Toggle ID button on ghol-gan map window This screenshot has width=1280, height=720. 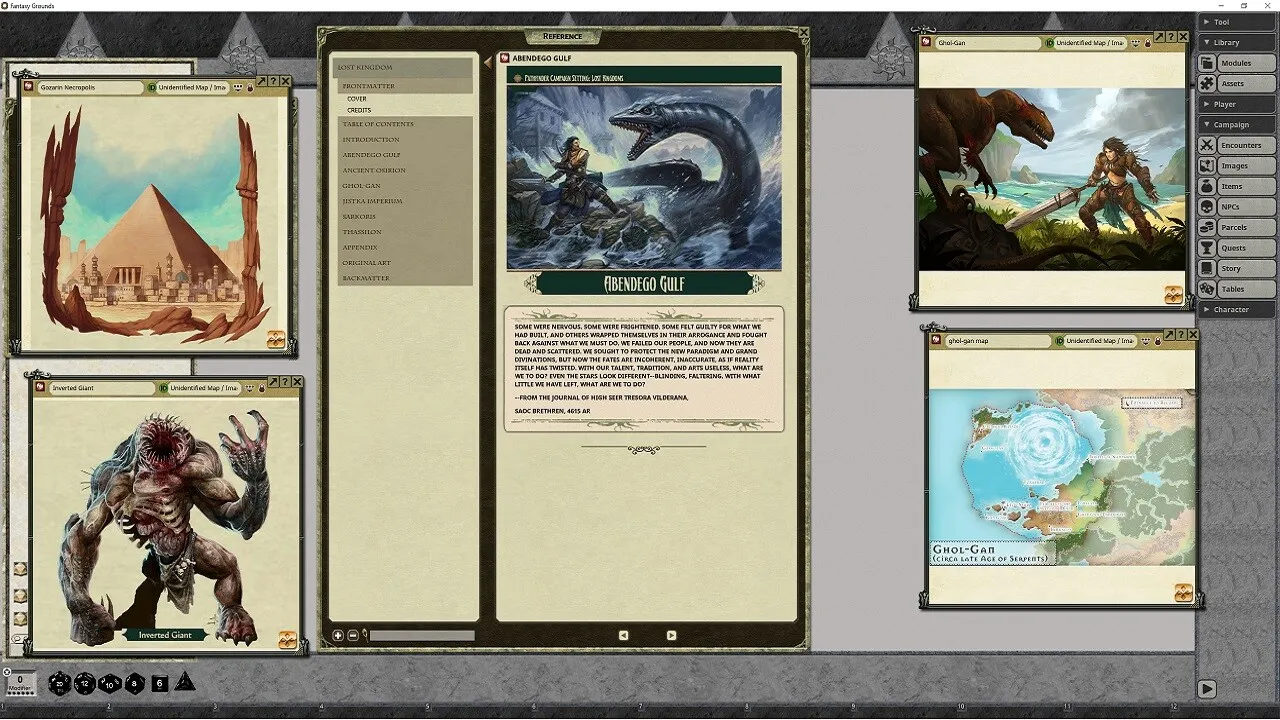click(x=1059, y=341)
